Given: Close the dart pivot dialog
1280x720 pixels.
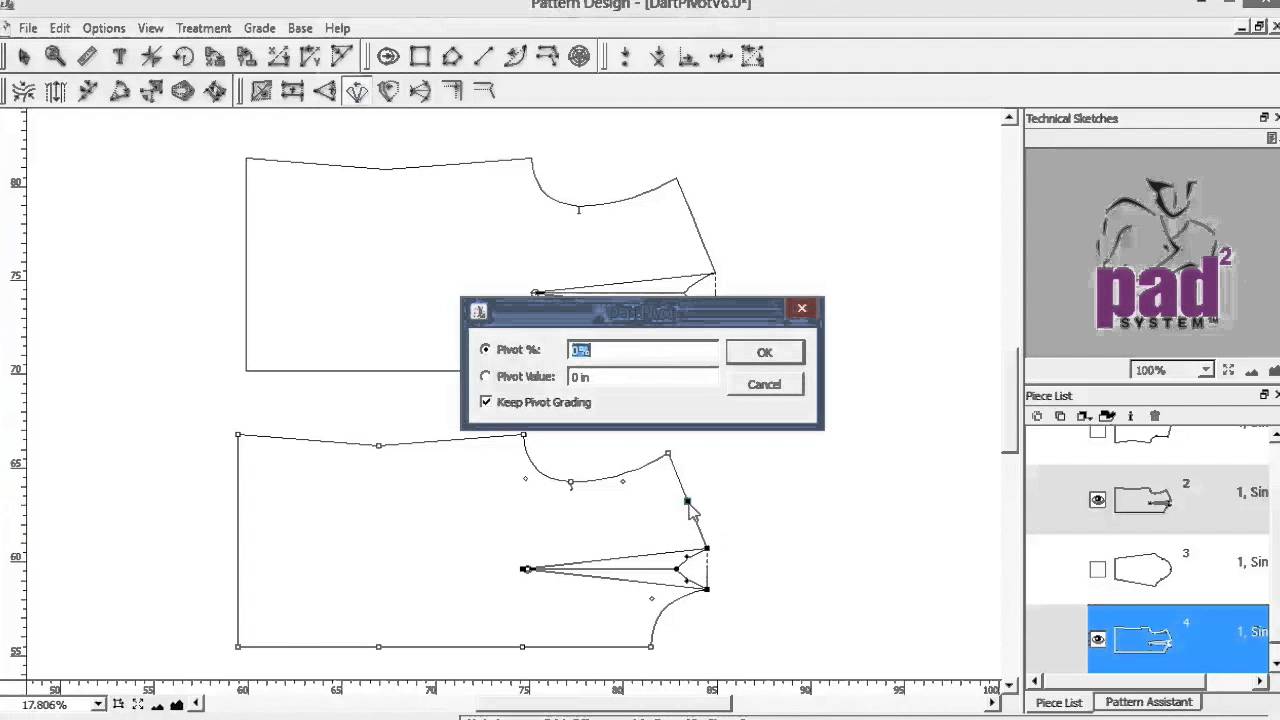Looking at the screenshot, I should click(x=802, y=309).
